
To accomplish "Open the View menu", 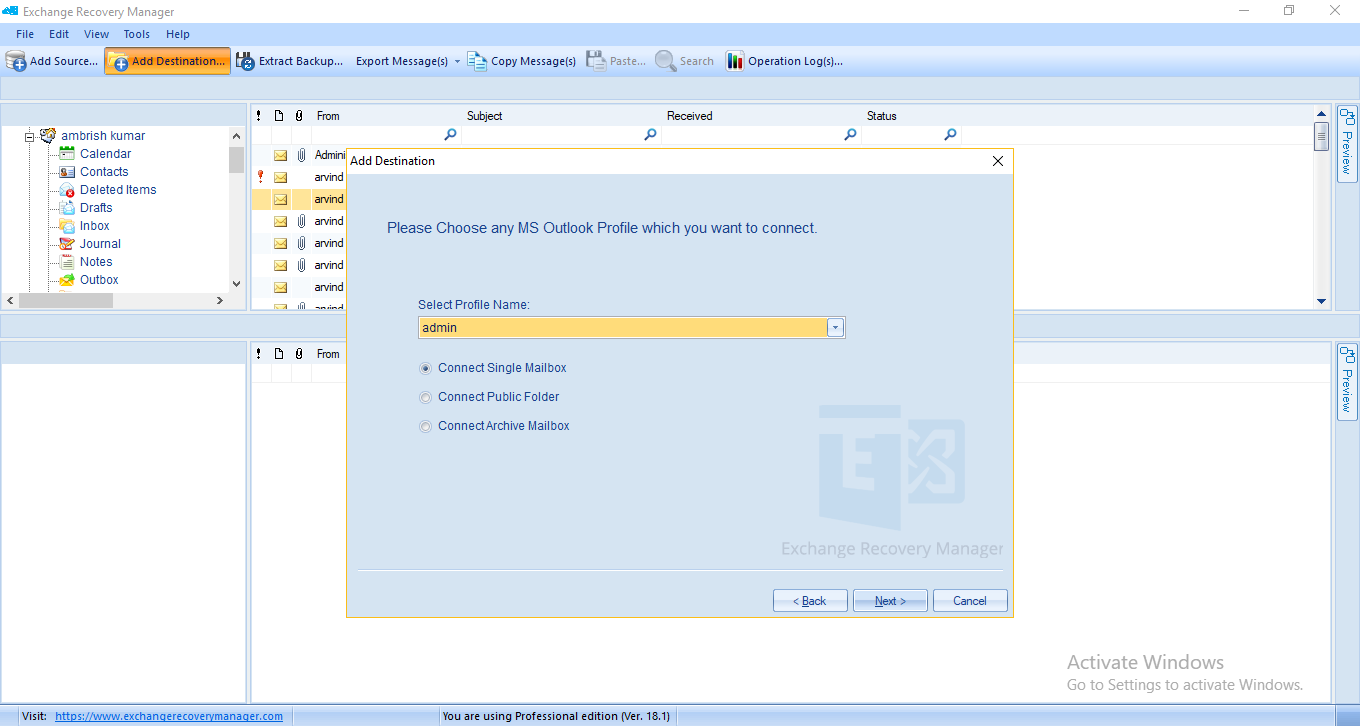I will [x=97, y=34].
